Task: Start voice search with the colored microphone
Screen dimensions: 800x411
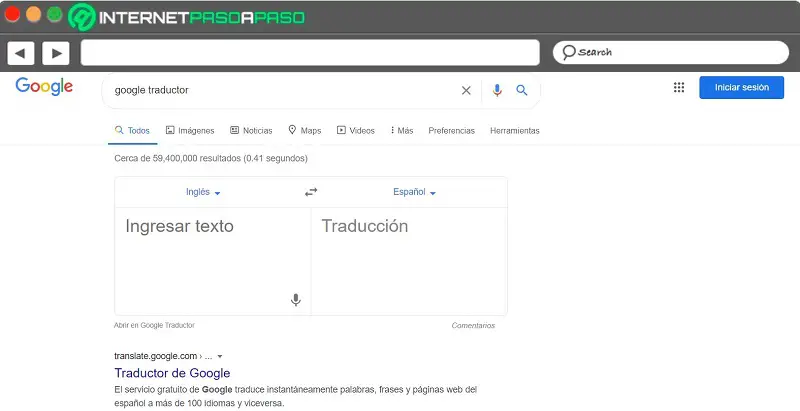Action: pos(497,90)
